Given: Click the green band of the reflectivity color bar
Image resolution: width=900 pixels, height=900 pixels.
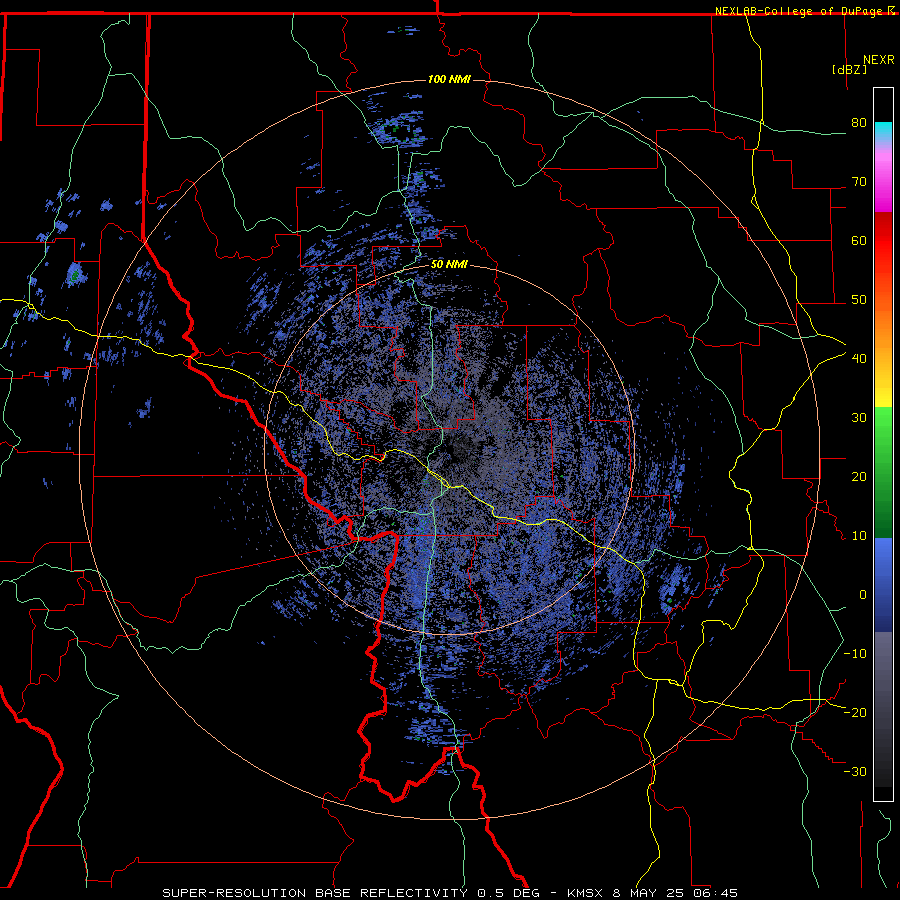Looking at the screenshot, I should click(x=883, y=472).
